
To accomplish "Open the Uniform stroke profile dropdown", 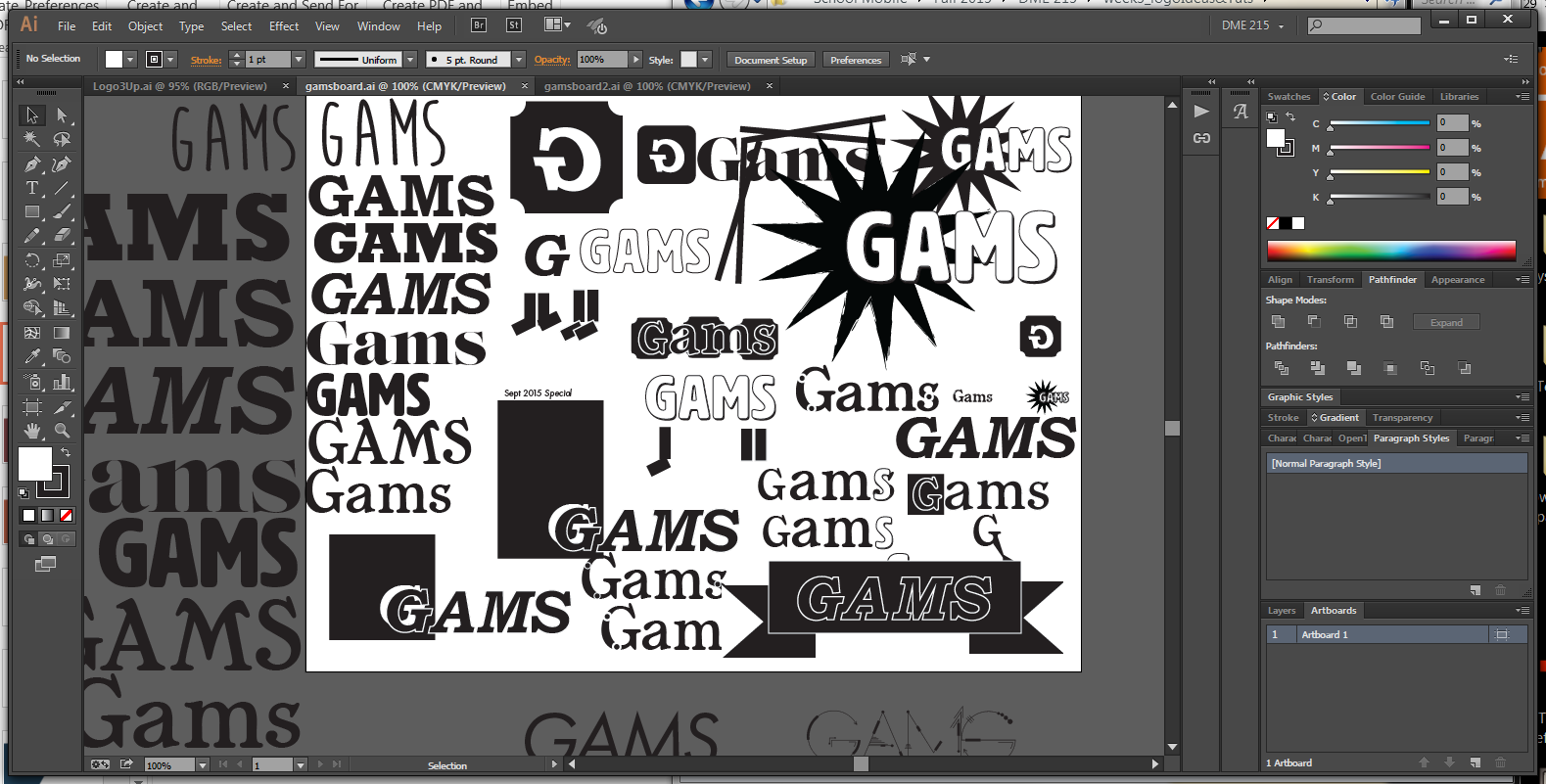I will click(410, 60).
